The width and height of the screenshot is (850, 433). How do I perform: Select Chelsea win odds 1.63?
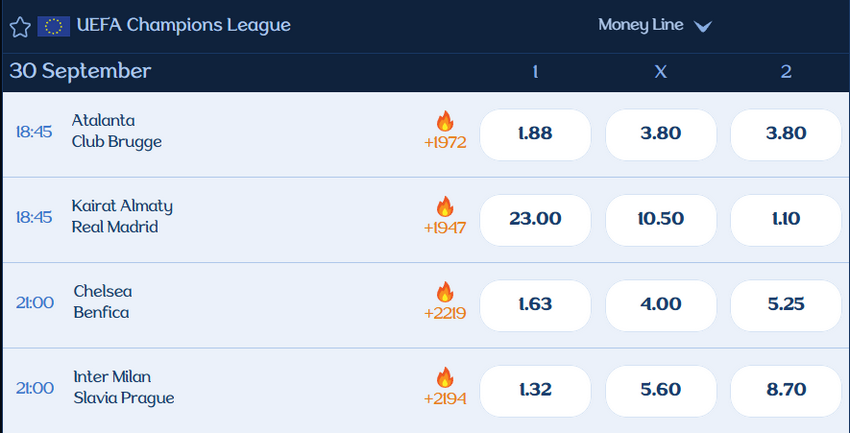pos(535,304)
